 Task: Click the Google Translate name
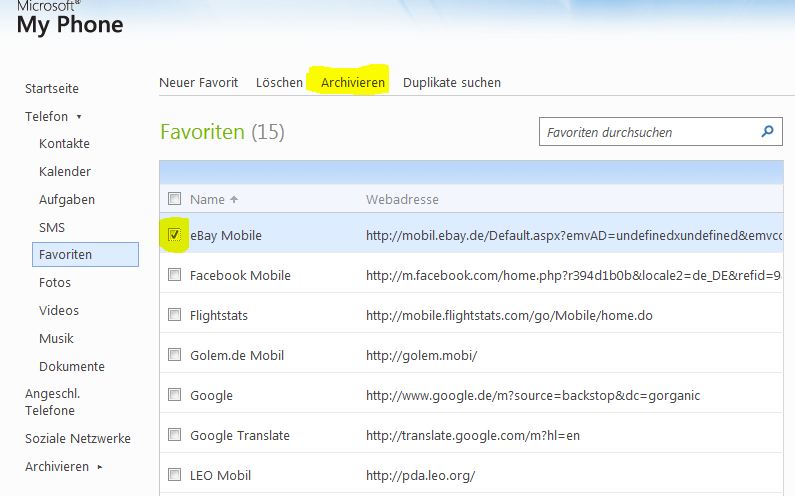[x=239, y=435]
